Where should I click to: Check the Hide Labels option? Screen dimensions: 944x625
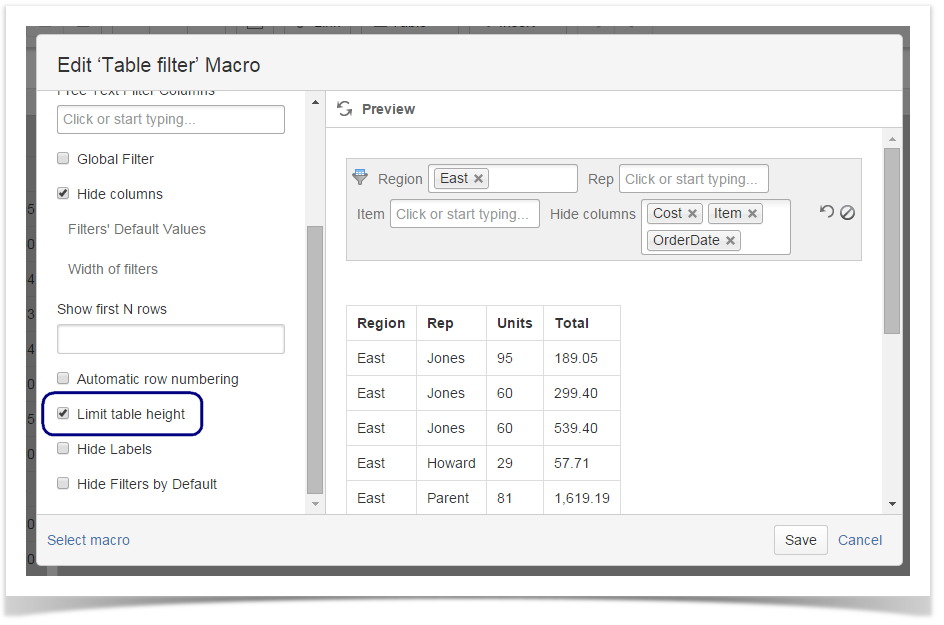coord(63,449)
